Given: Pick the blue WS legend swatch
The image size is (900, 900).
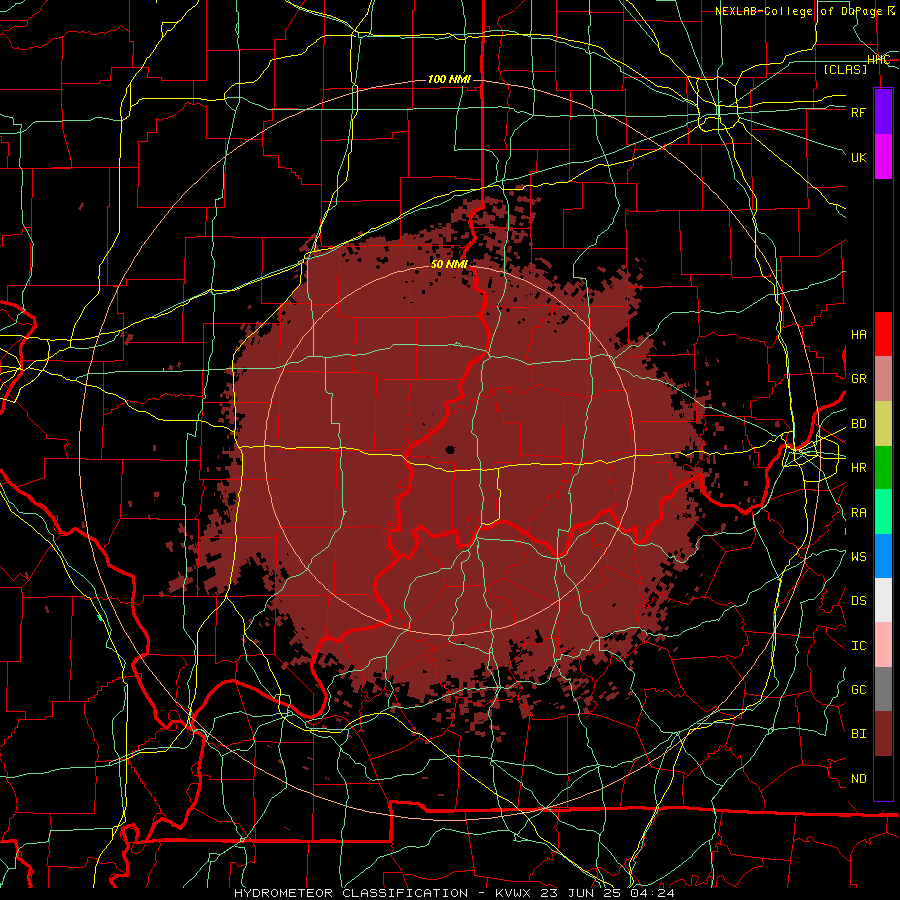Looking at the screenshot, I should pyautogui.click(x=883, y=556).
